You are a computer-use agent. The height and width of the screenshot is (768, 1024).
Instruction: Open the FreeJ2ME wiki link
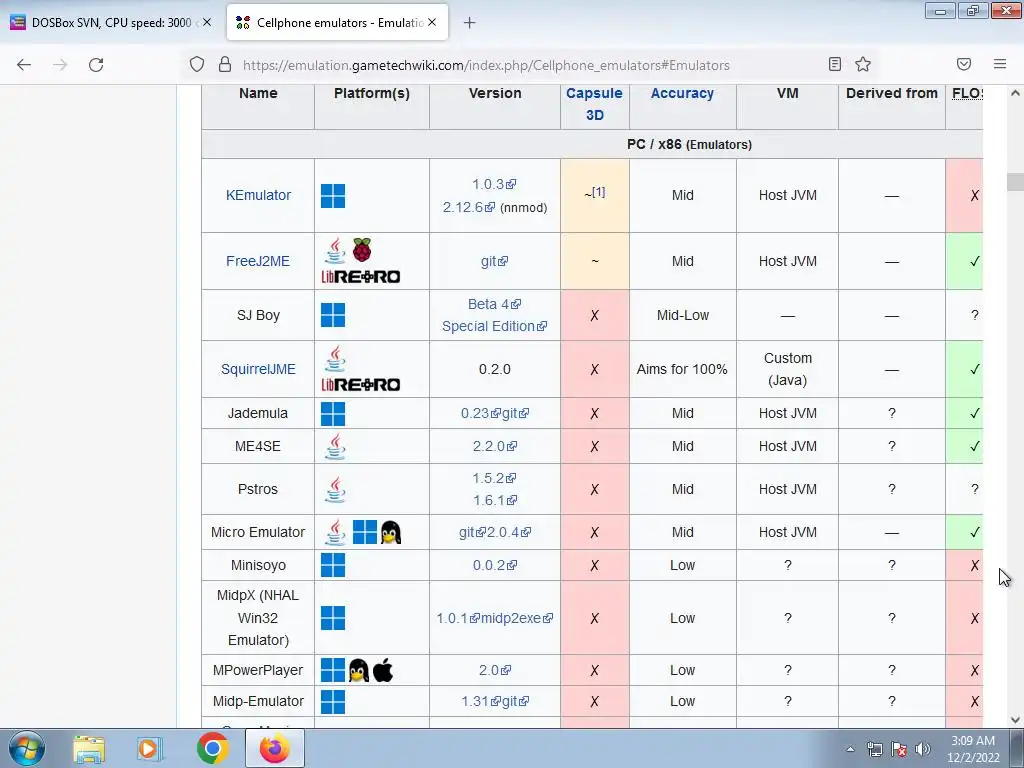tap(258, 261)
